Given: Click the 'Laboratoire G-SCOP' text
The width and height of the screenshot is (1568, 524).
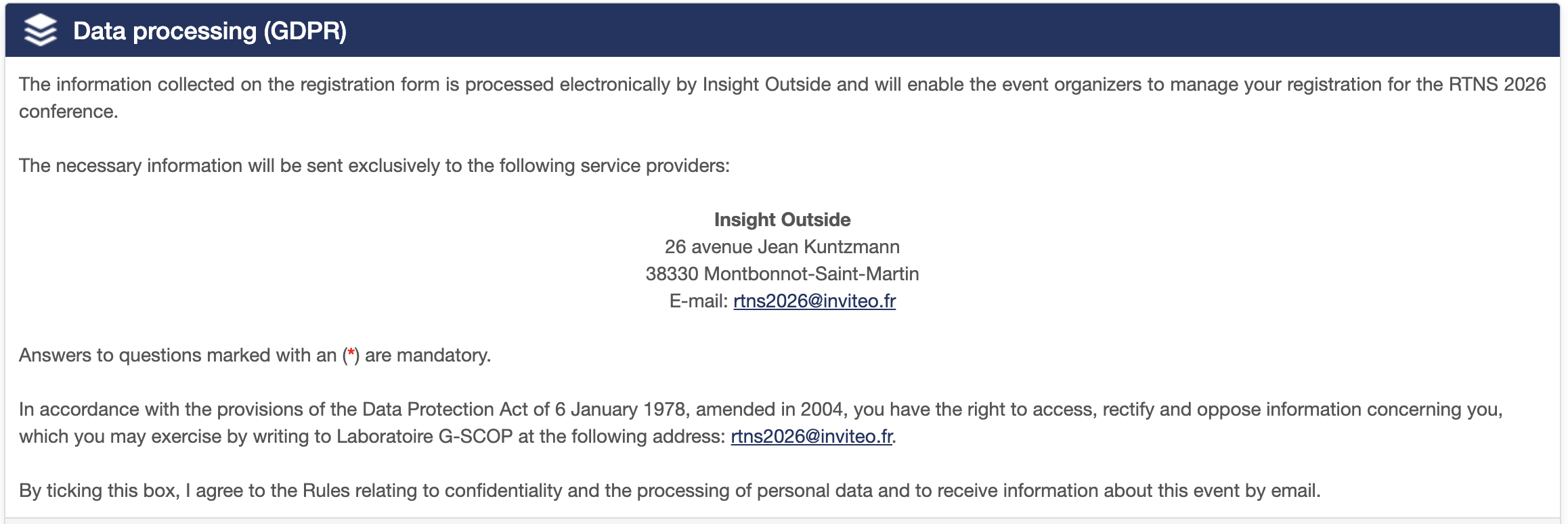Looking at the screenshot, I should 424,437.
